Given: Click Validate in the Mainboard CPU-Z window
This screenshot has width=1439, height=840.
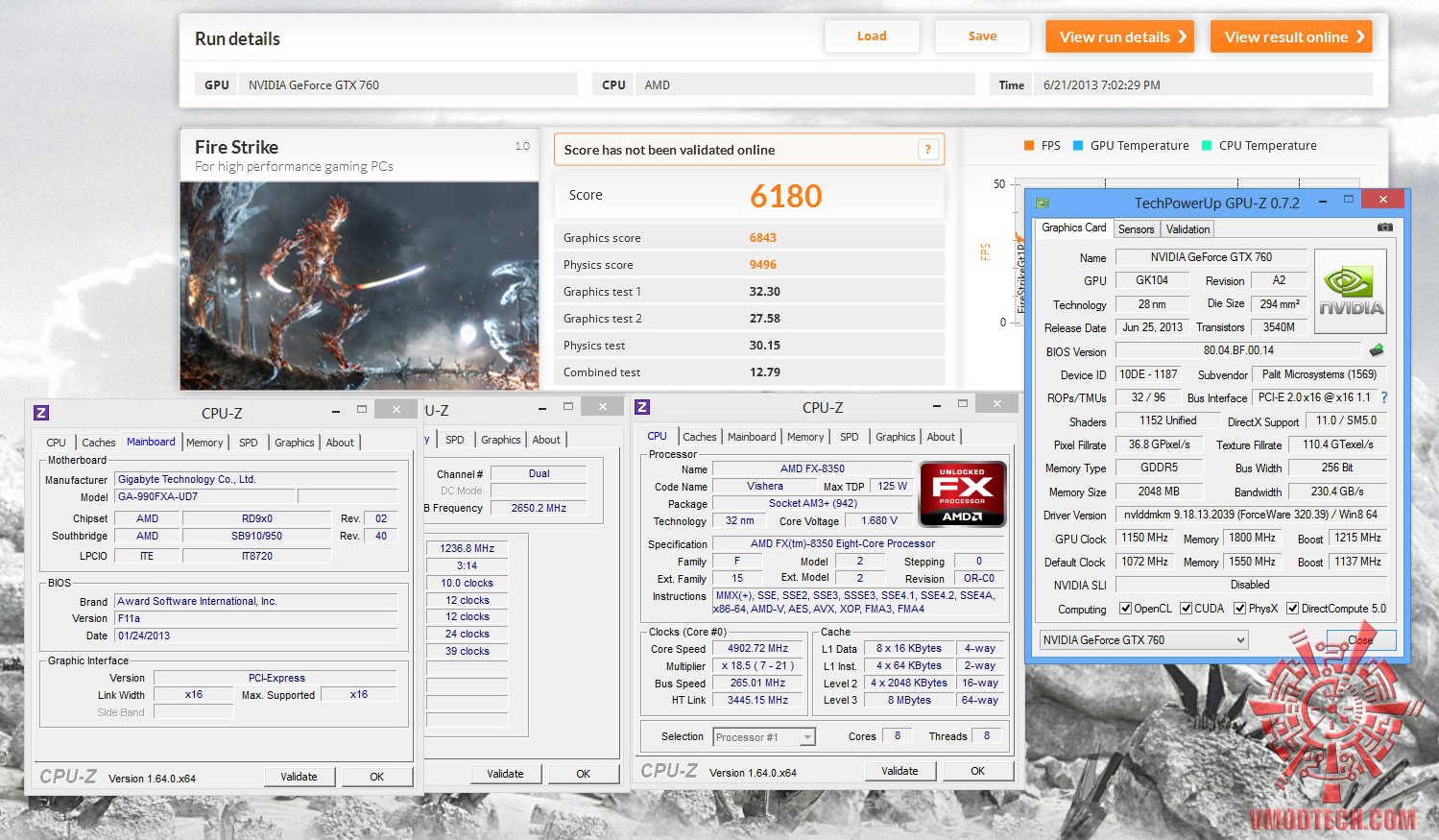Looking at the screenshot, I should click(x=299, y=777).
